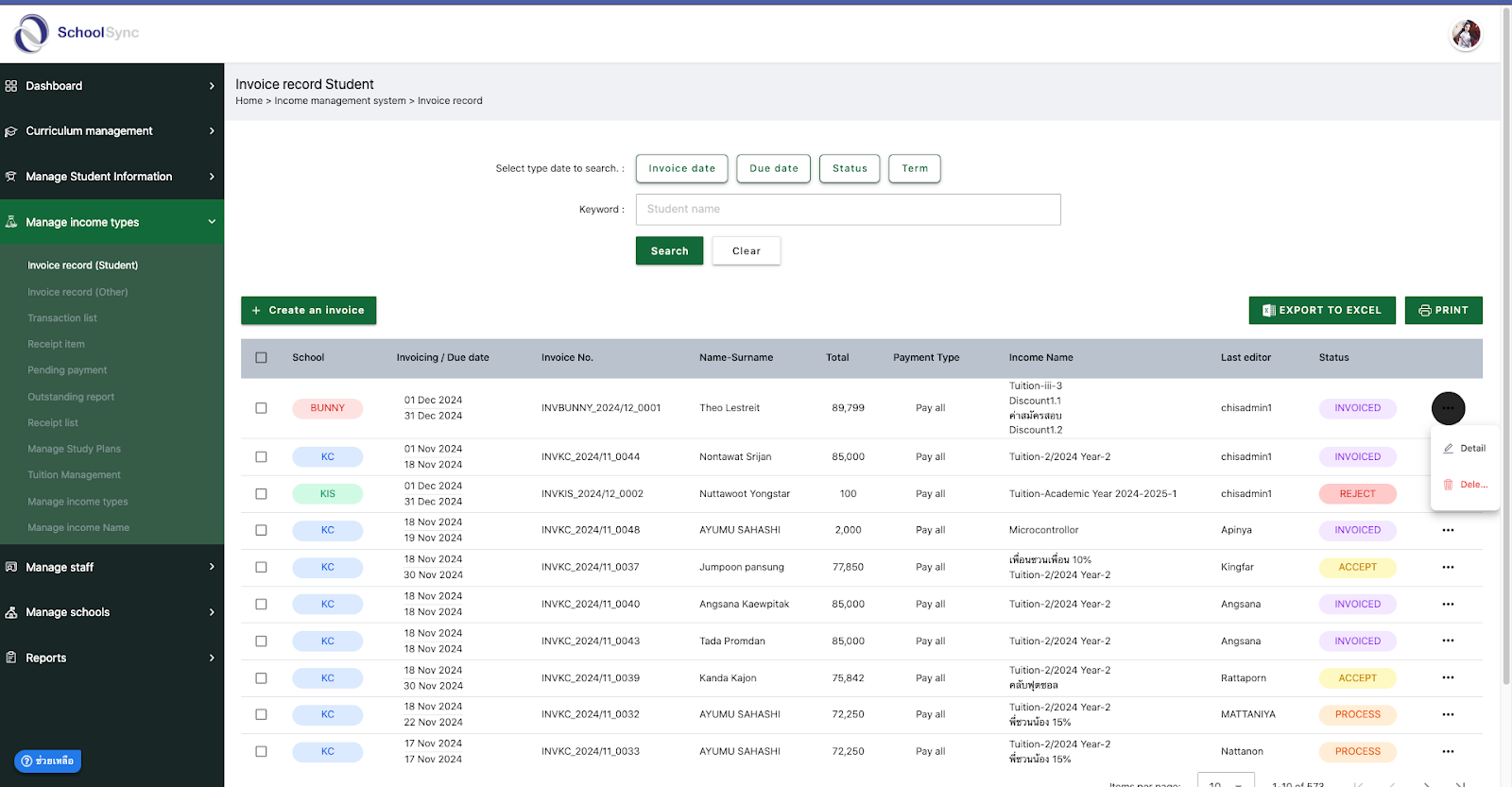This screenshot has height=787, width=1512.
Task: Click the pencil Detail icon in popup
Action: click(1449, 449)
